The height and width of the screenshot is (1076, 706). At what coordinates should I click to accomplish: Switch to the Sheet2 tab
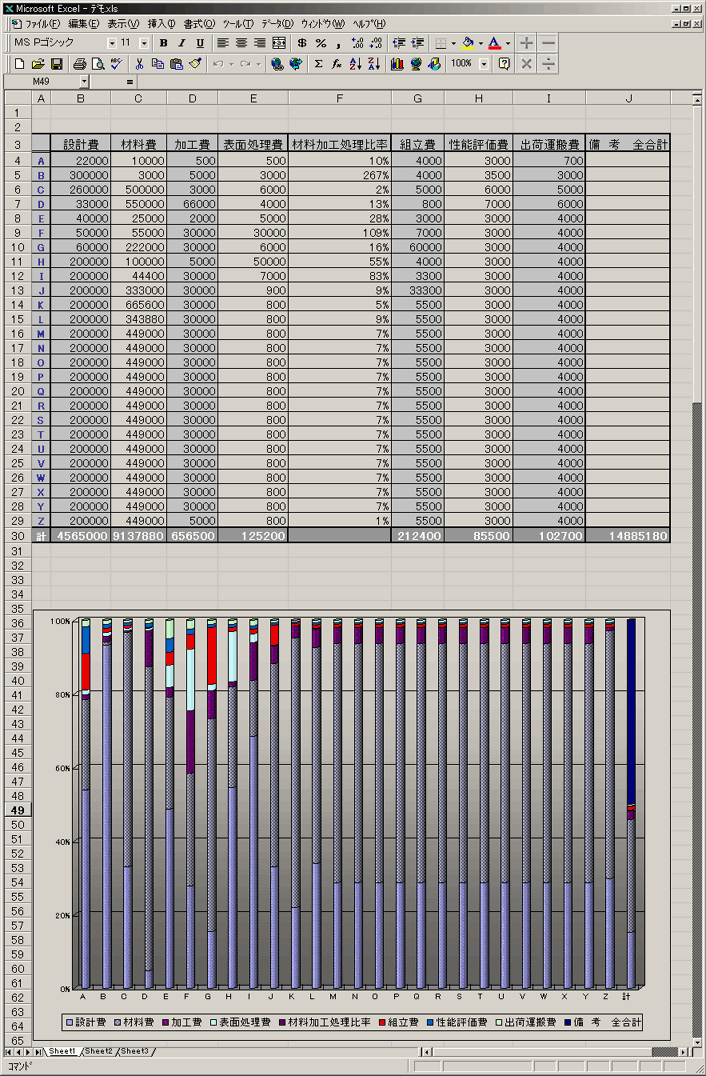tap(98, 1051)
